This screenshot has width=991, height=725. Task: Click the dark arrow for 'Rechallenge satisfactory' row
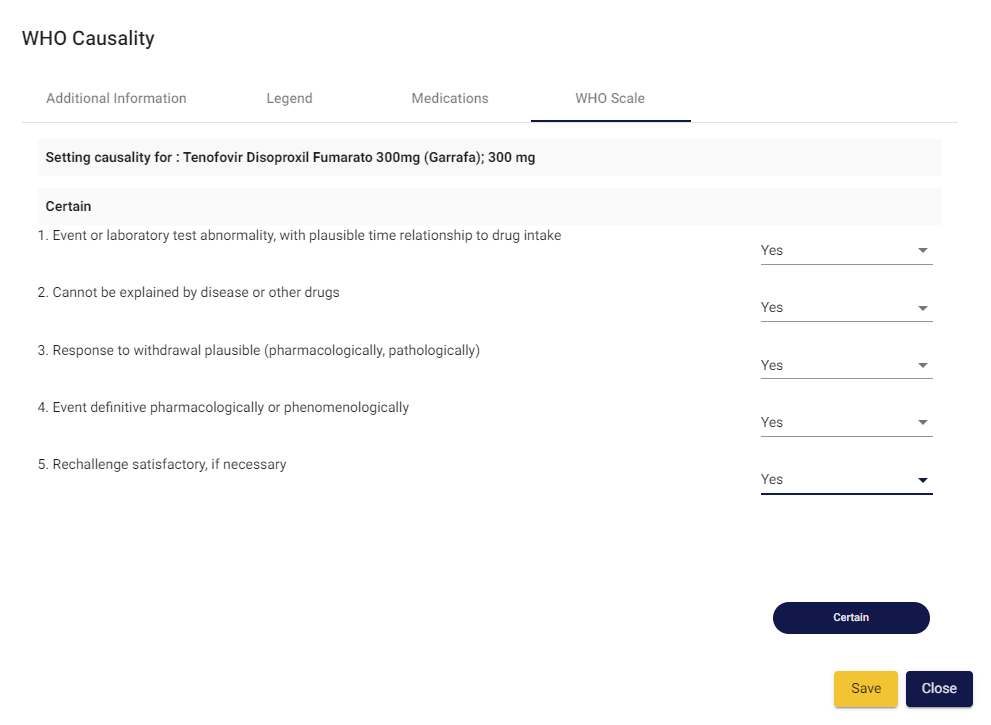pyautogui.click(x=922, y=480)
